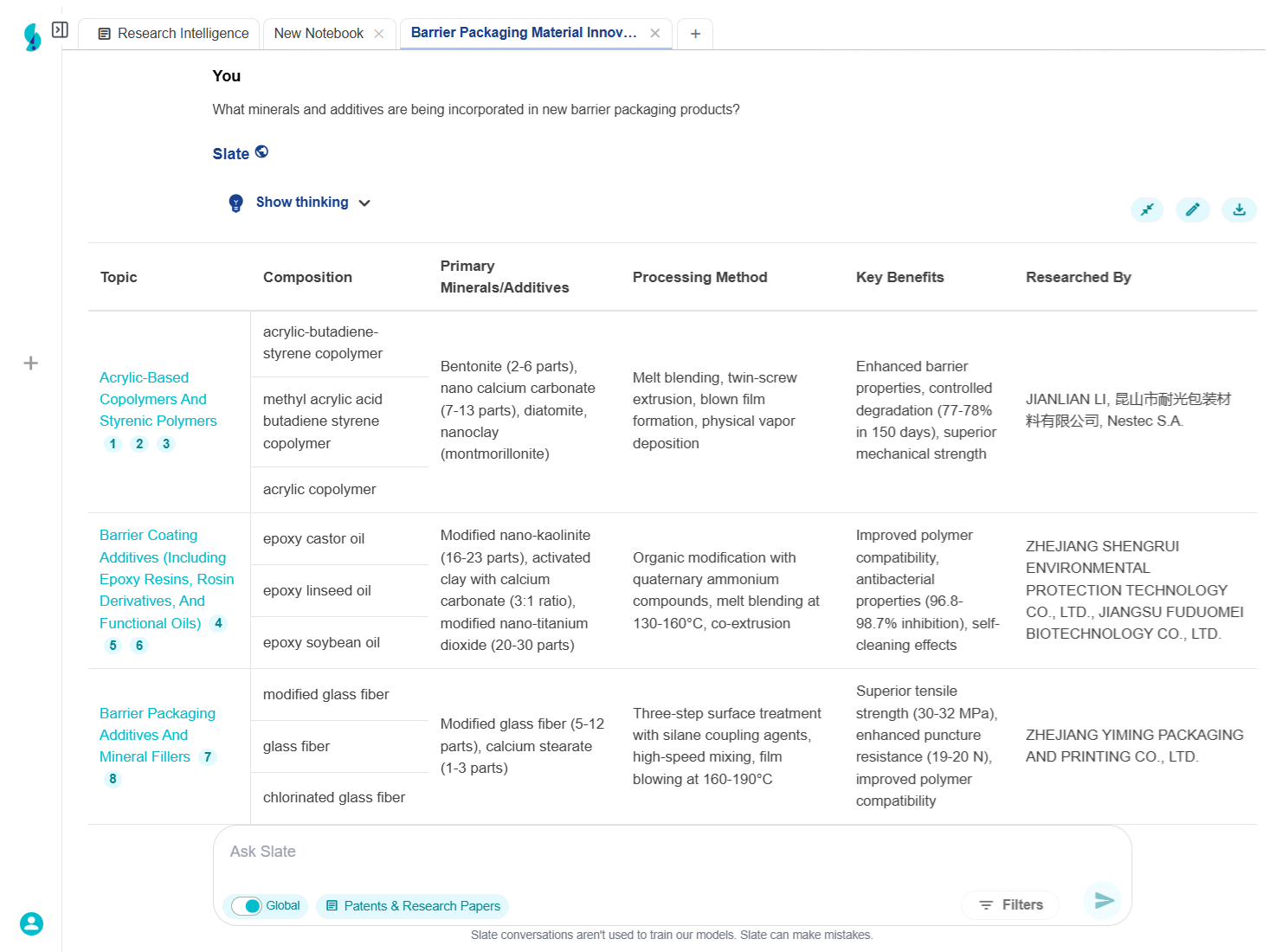Click the plus icon in left sidebar
This screenshot has width=1282, height=952.
(x=31, y=363)
